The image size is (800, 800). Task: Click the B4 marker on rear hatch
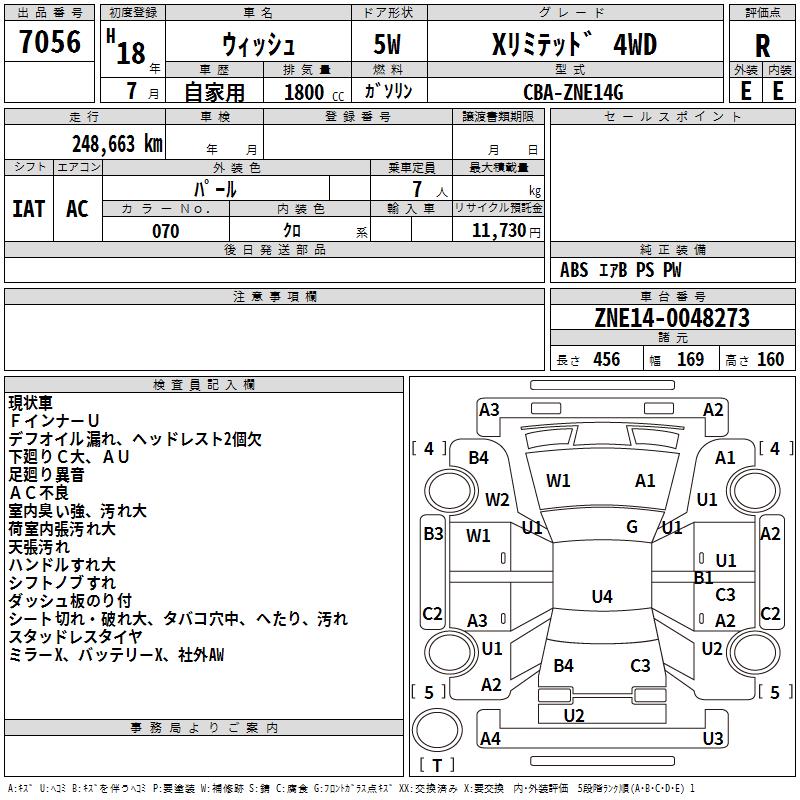pos(563,665)
